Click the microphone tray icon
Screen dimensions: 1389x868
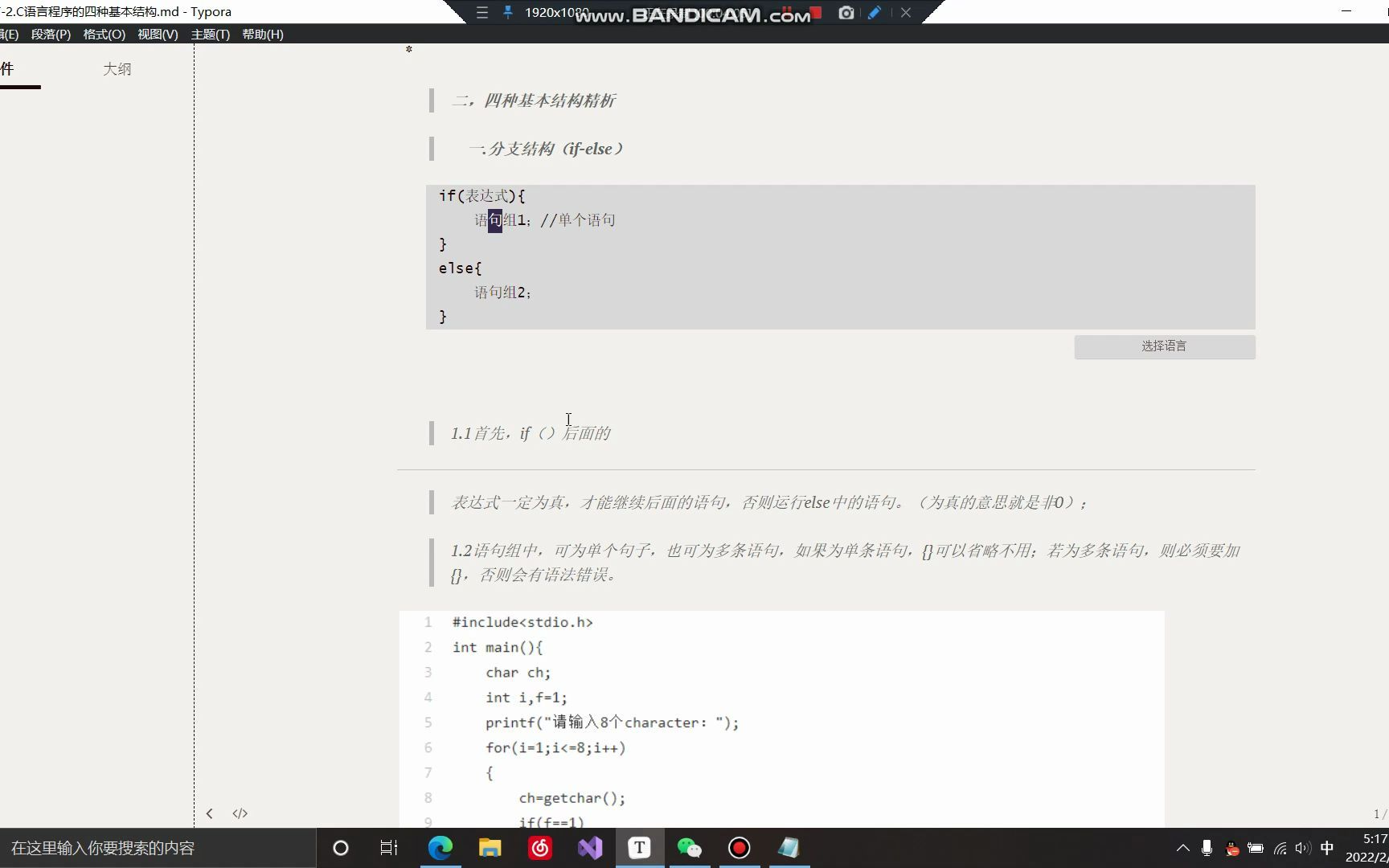pyautogui.click(x=1207, y=848)
